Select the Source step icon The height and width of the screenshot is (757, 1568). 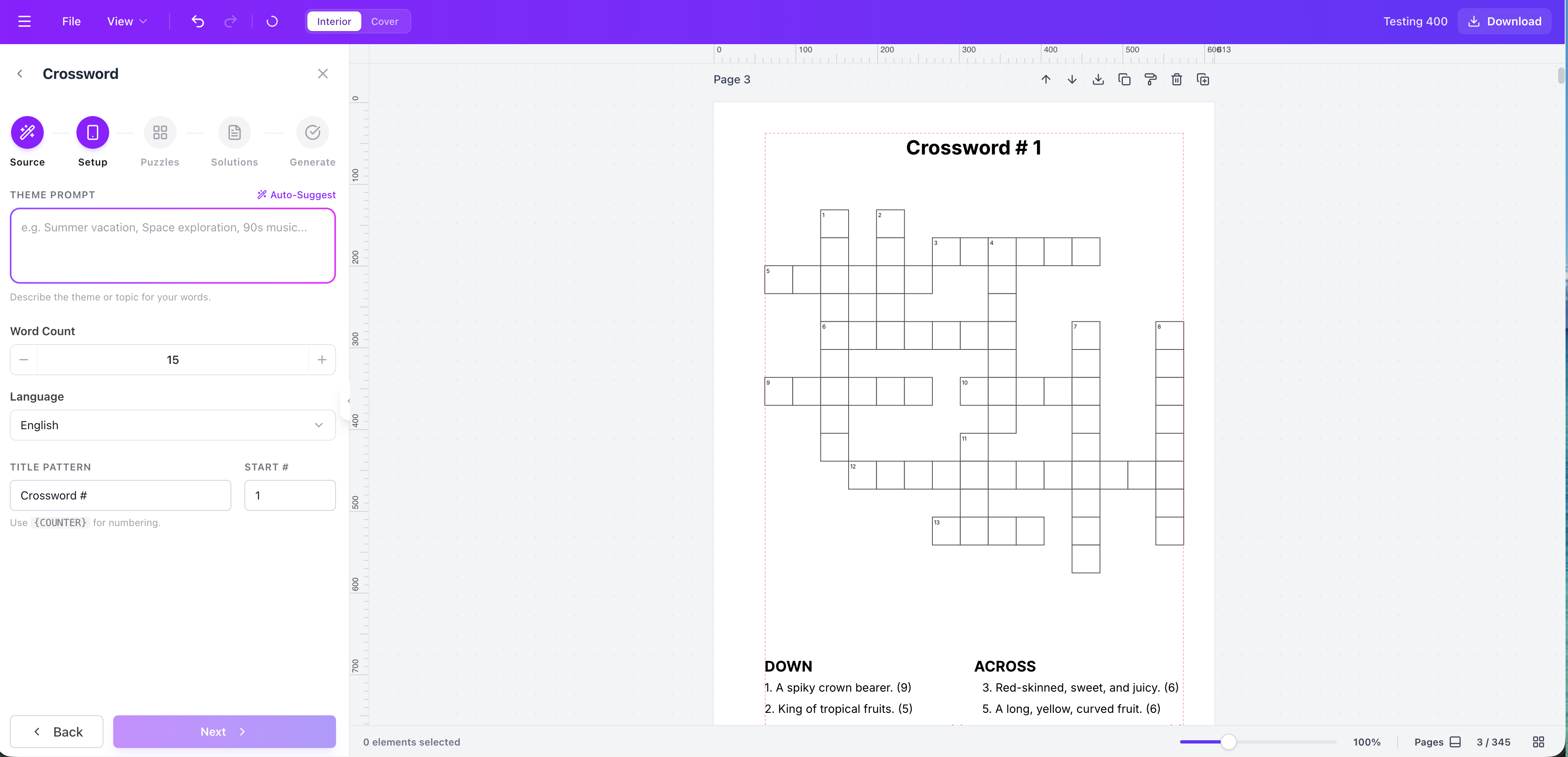(27, 132)
